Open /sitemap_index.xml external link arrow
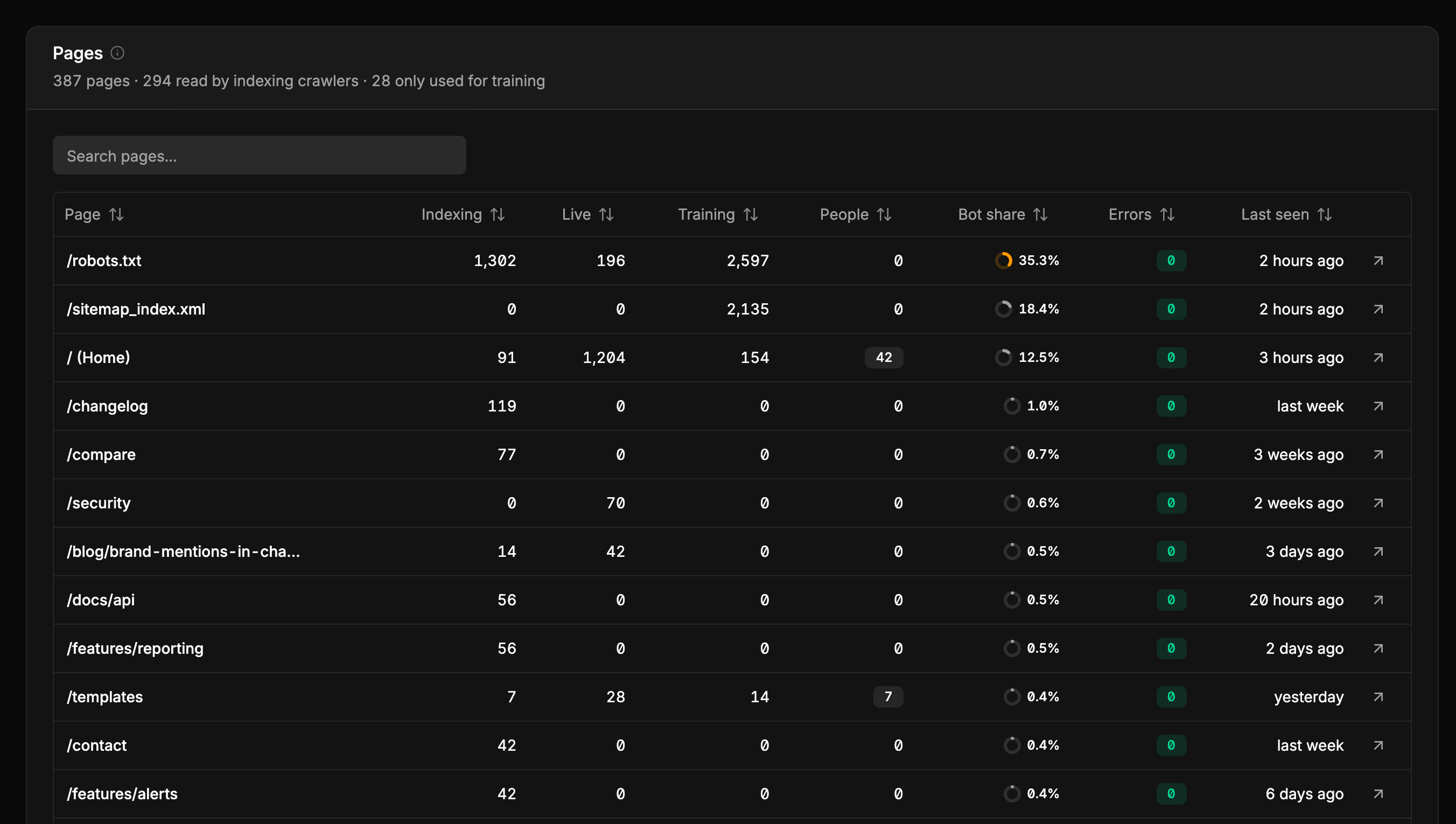This screenshot has height=824, width=1456. (1378, 309)
